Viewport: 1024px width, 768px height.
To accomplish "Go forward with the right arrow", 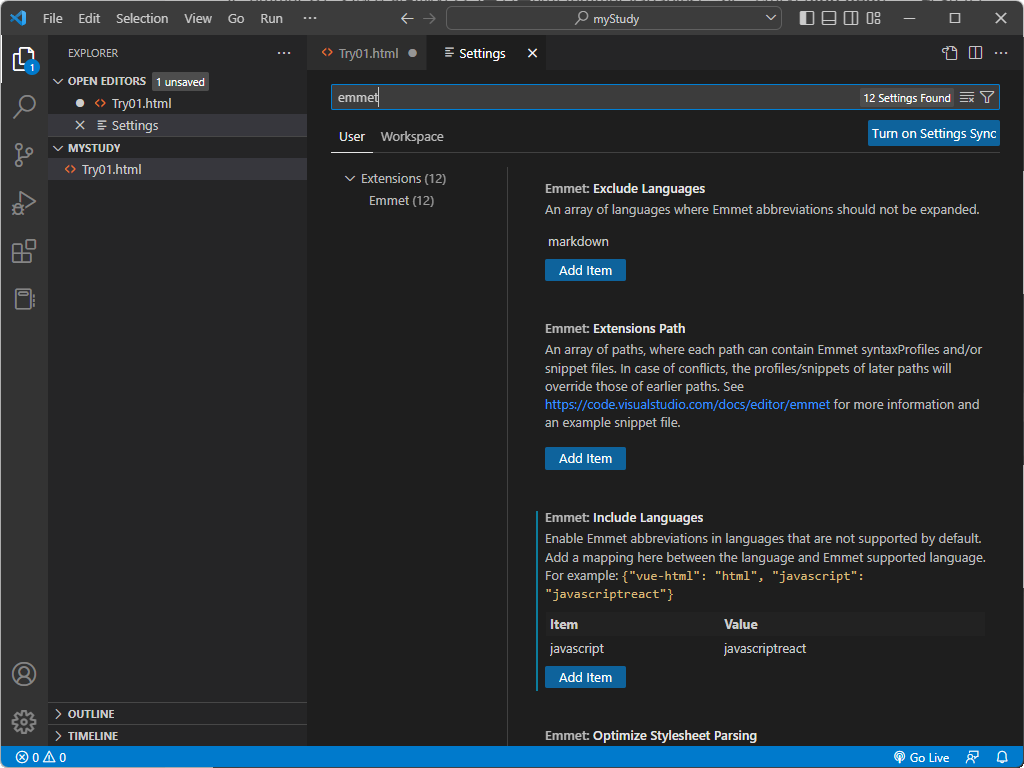I will click(429, 18).
